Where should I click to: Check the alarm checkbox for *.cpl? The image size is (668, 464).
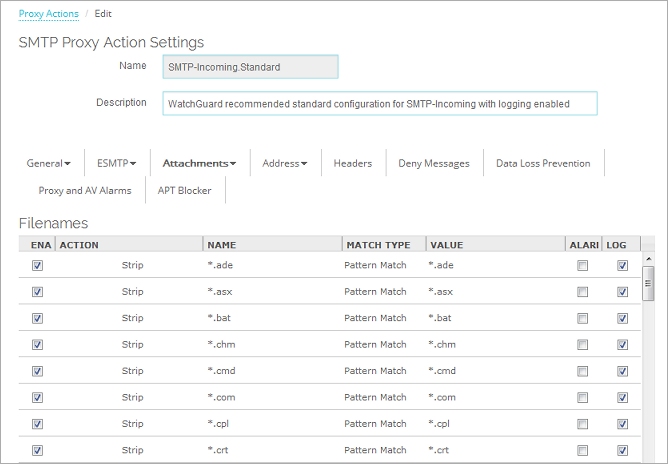pos(582,423)
